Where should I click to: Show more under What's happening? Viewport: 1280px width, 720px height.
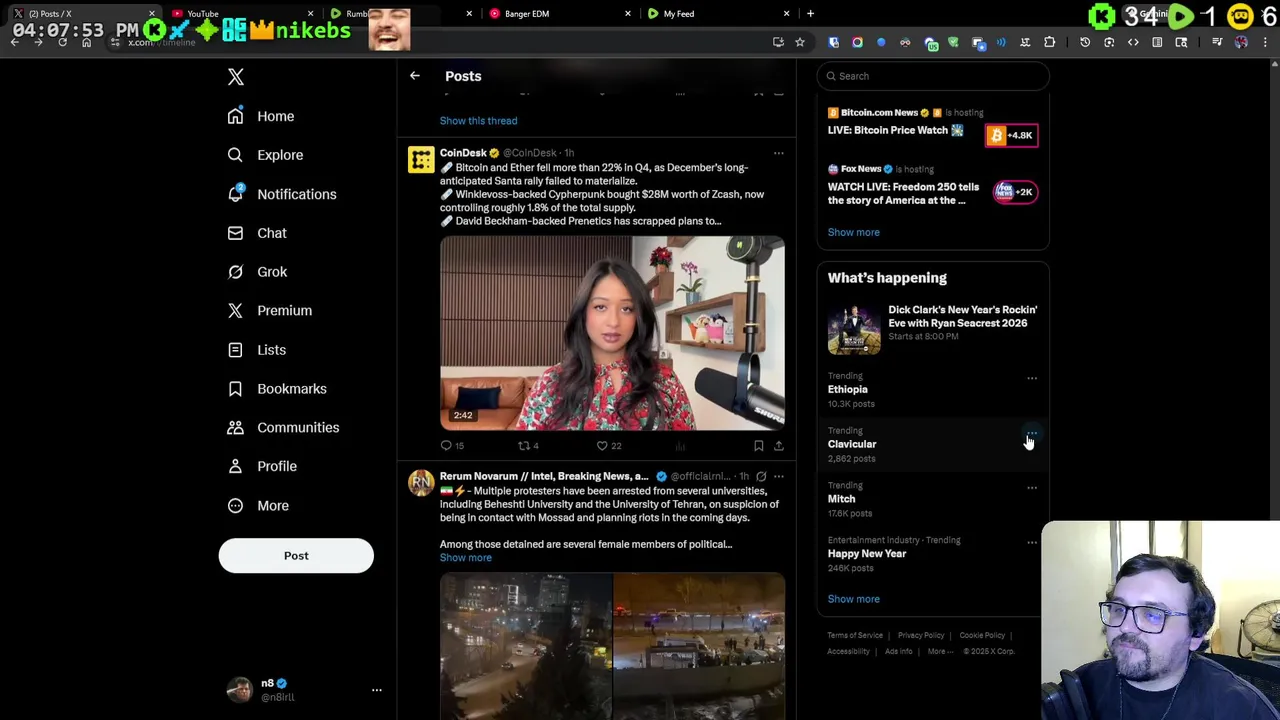coord(853,599)
